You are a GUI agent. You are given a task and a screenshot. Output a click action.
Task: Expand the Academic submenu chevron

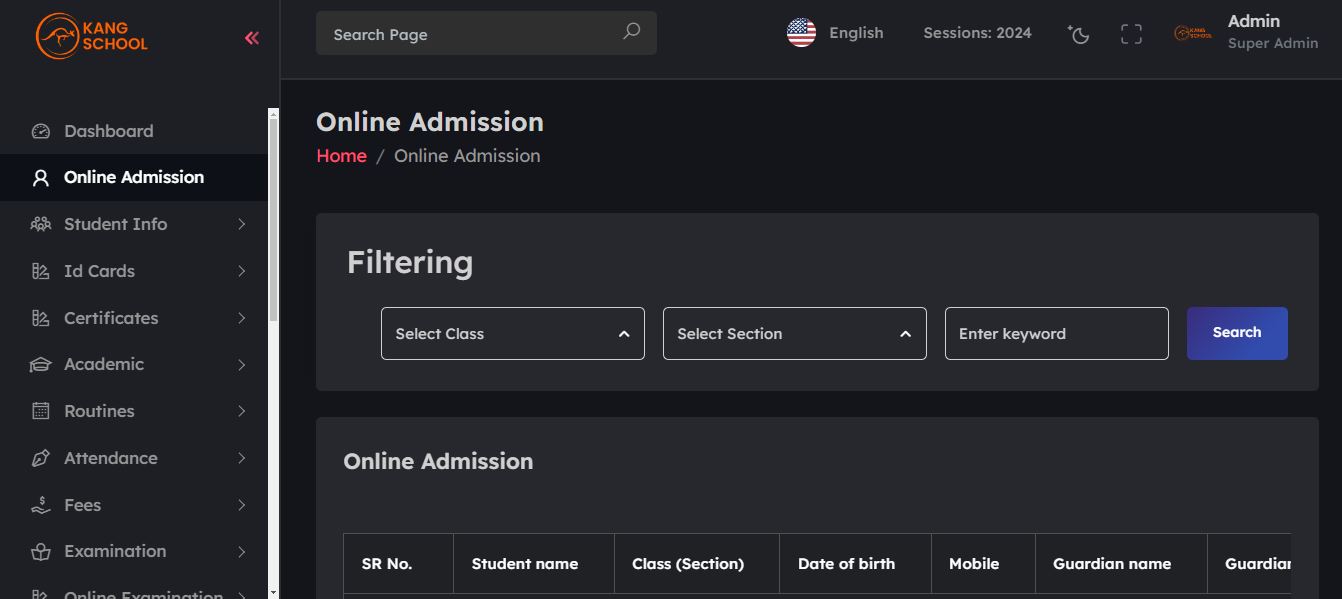tap(241, 365)
